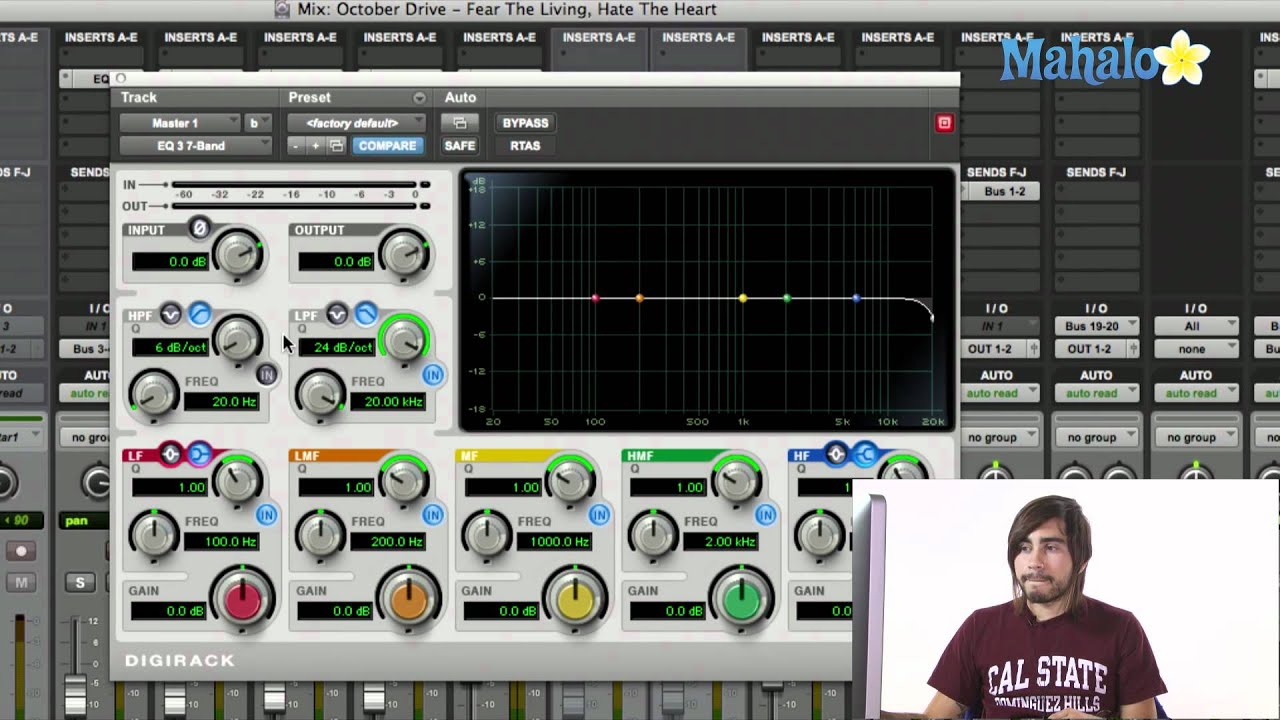The width and height of the screenshot is (1280, 720).
Task: Toggle the BYPASS button
Action: pos(525,123)
